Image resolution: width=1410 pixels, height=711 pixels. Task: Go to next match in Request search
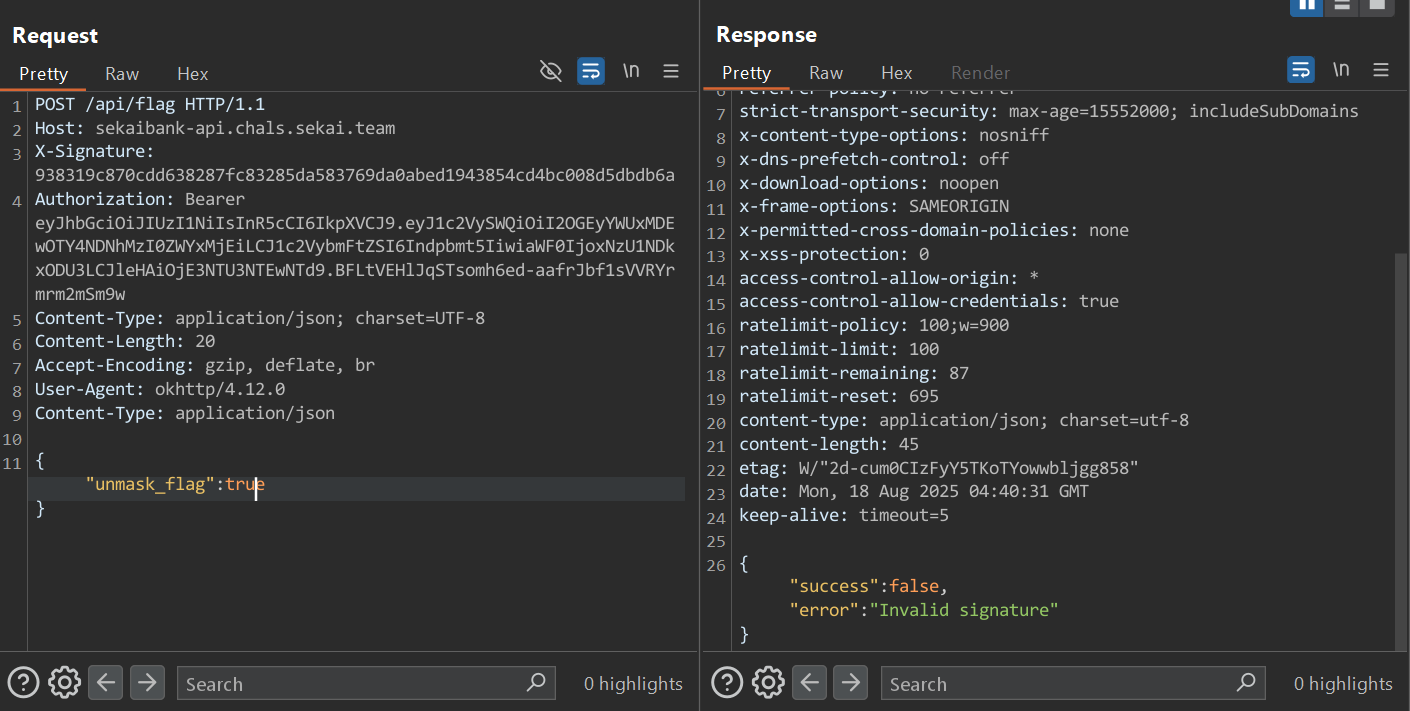(x=147, y=683)
